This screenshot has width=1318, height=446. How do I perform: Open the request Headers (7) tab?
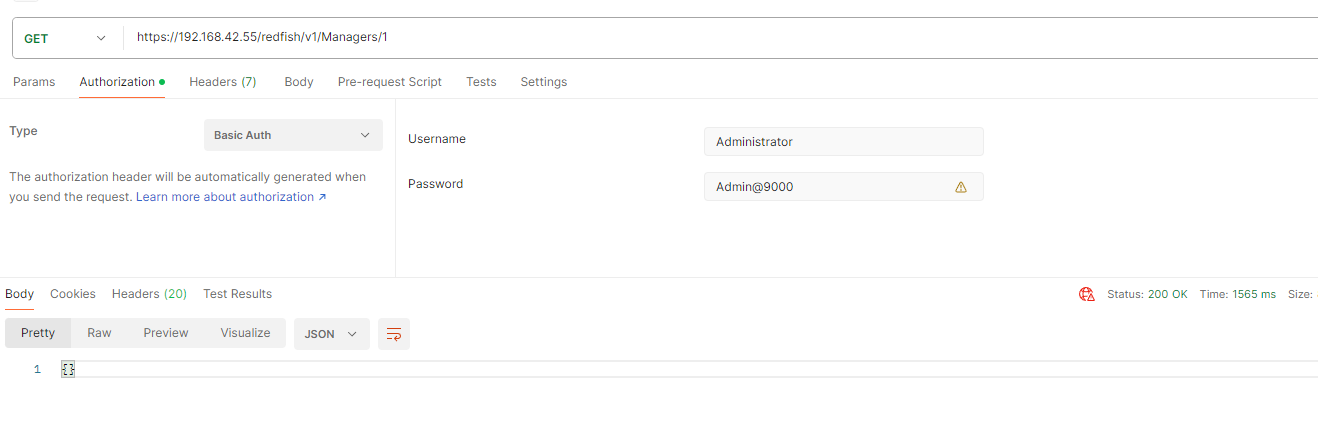coord(222,82)
